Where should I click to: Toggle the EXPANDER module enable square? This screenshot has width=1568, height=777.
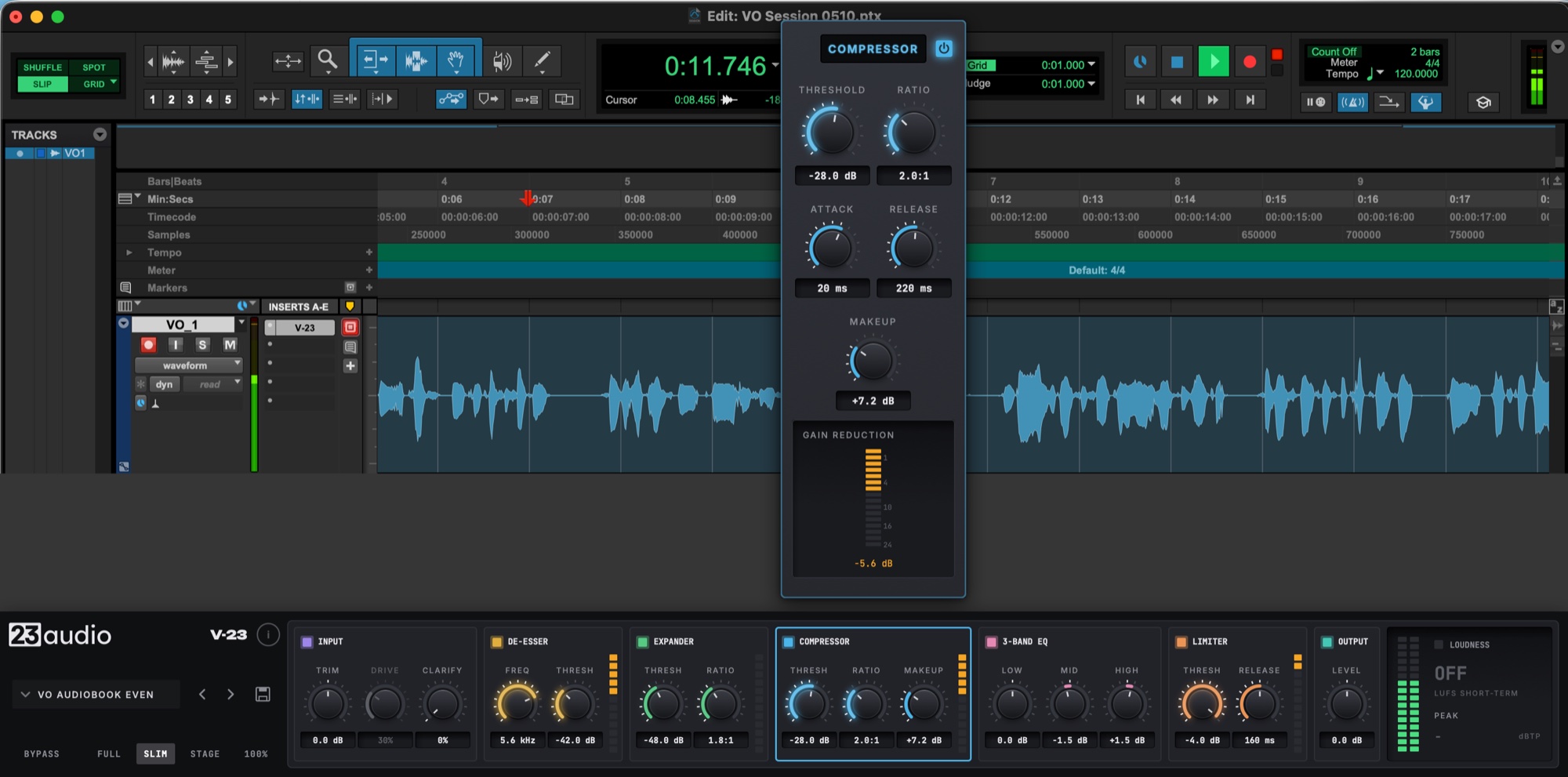point(643,641)
